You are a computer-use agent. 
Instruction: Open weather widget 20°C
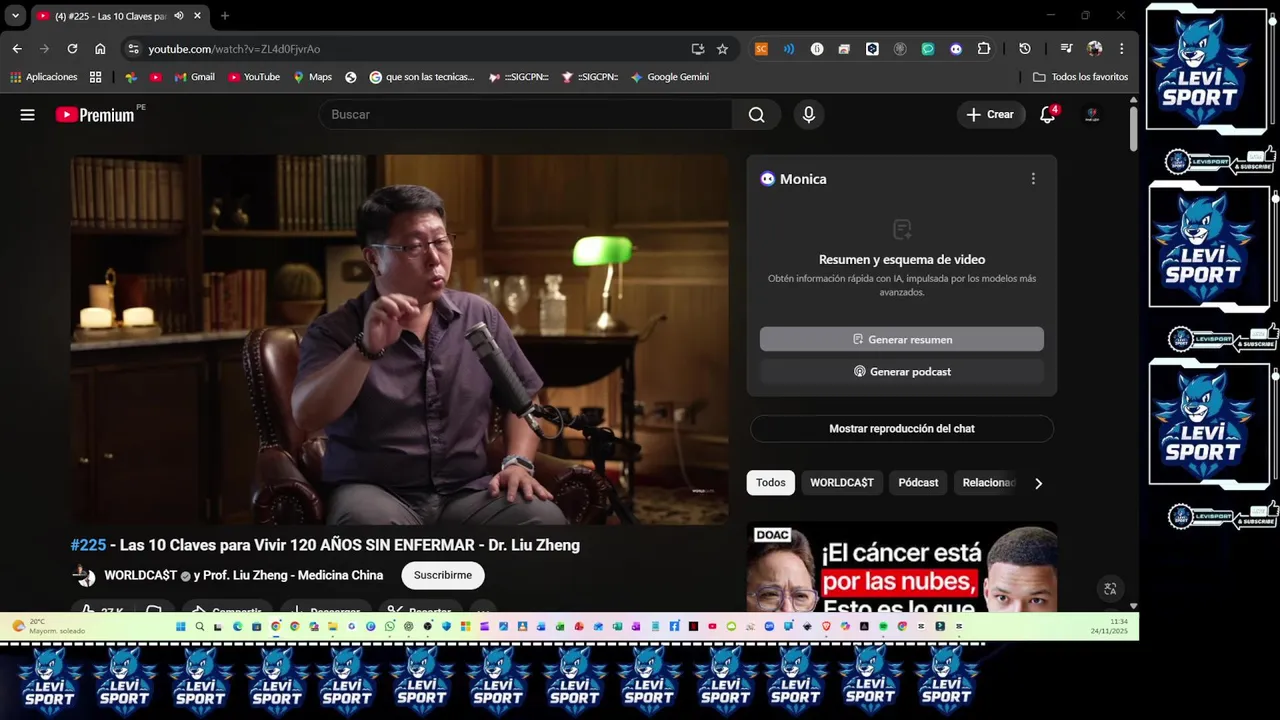(x=48, y=627)
